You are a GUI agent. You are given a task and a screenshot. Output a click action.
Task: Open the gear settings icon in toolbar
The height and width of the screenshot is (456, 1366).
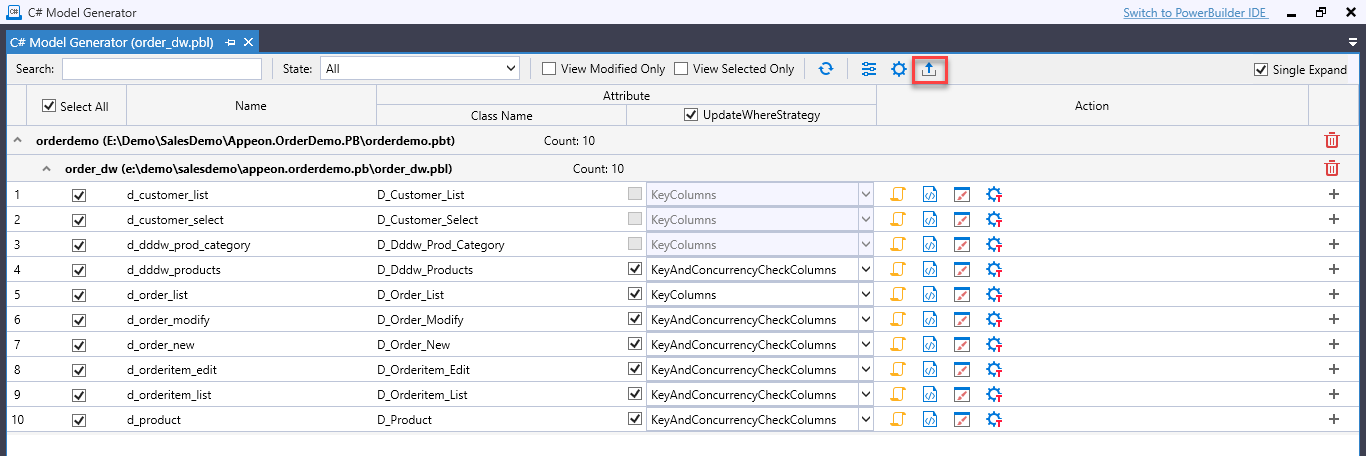(x=898, y=69)
